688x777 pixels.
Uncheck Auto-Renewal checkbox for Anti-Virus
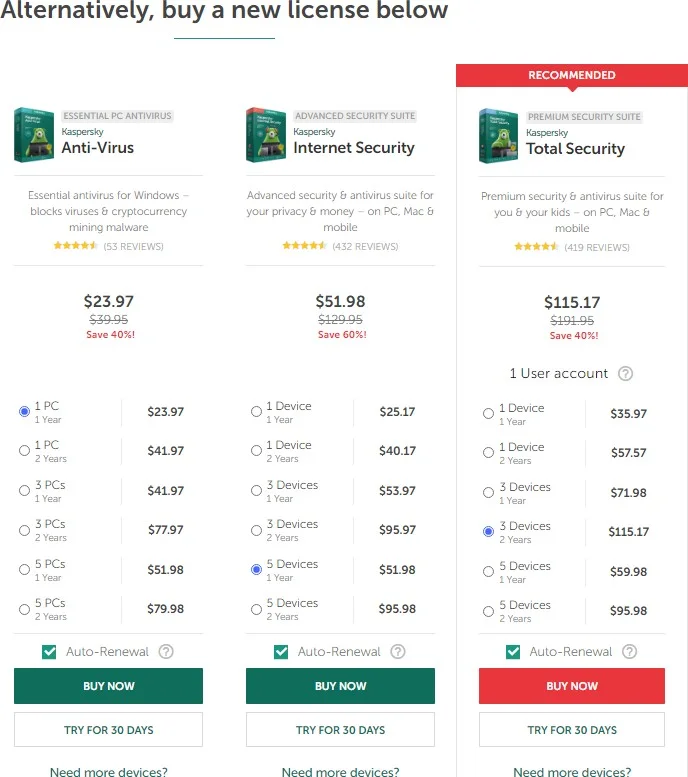[49, 652]
